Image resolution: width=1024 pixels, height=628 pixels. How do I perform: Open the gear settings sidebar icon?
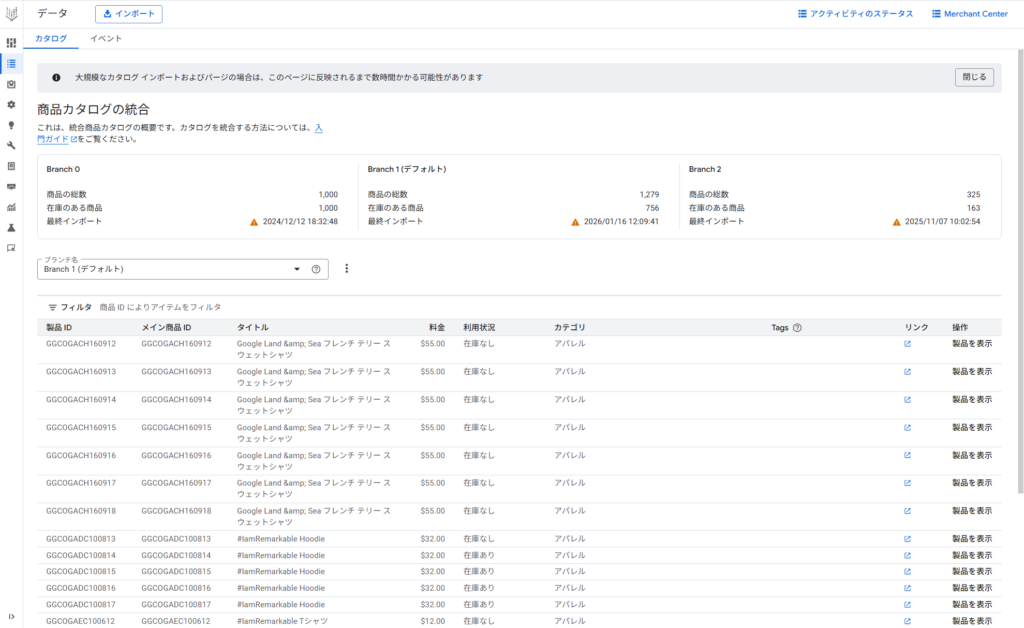[11, 104]
